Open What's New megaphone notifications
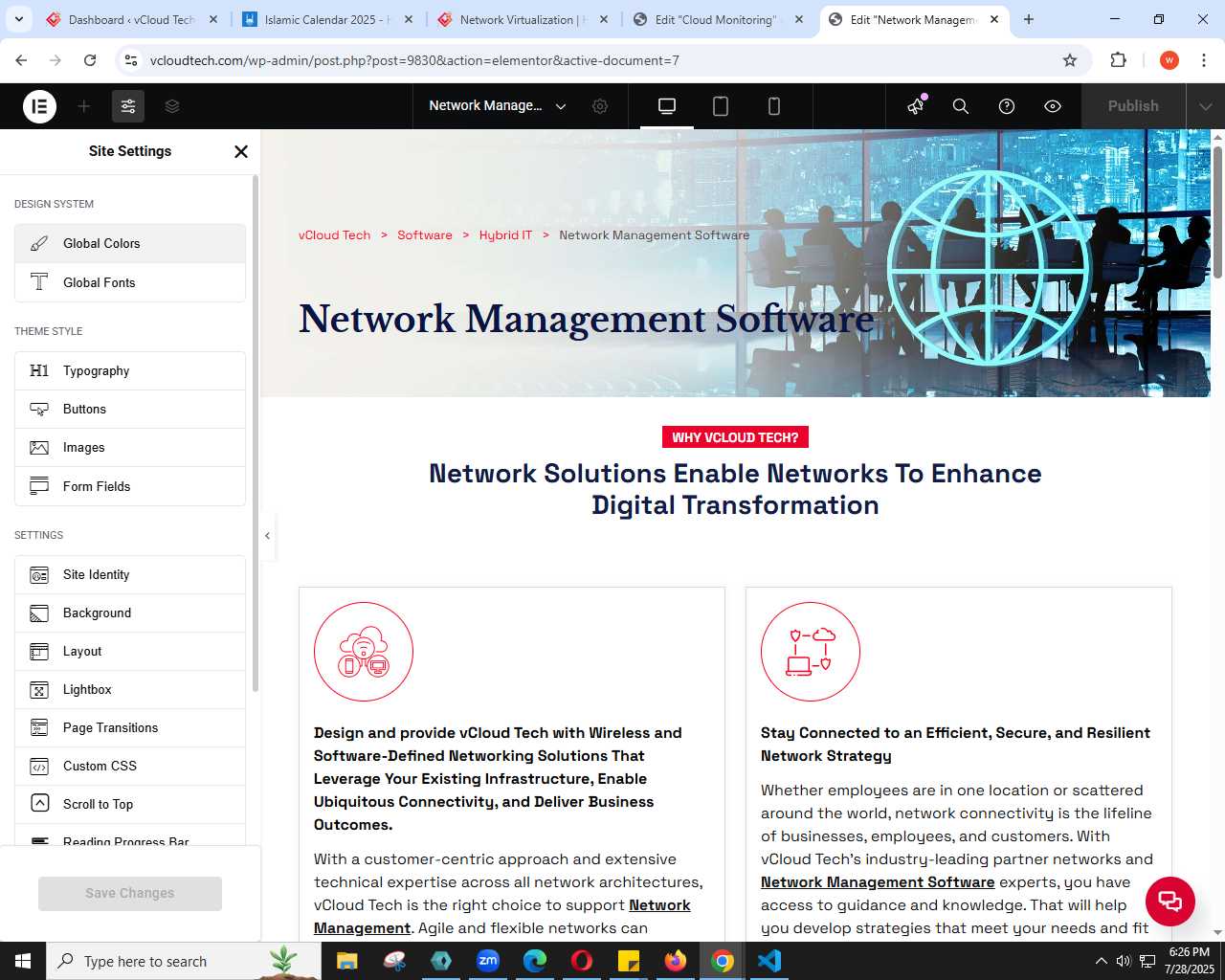Viewport: 1225px width, 980px height. point(916,106)
